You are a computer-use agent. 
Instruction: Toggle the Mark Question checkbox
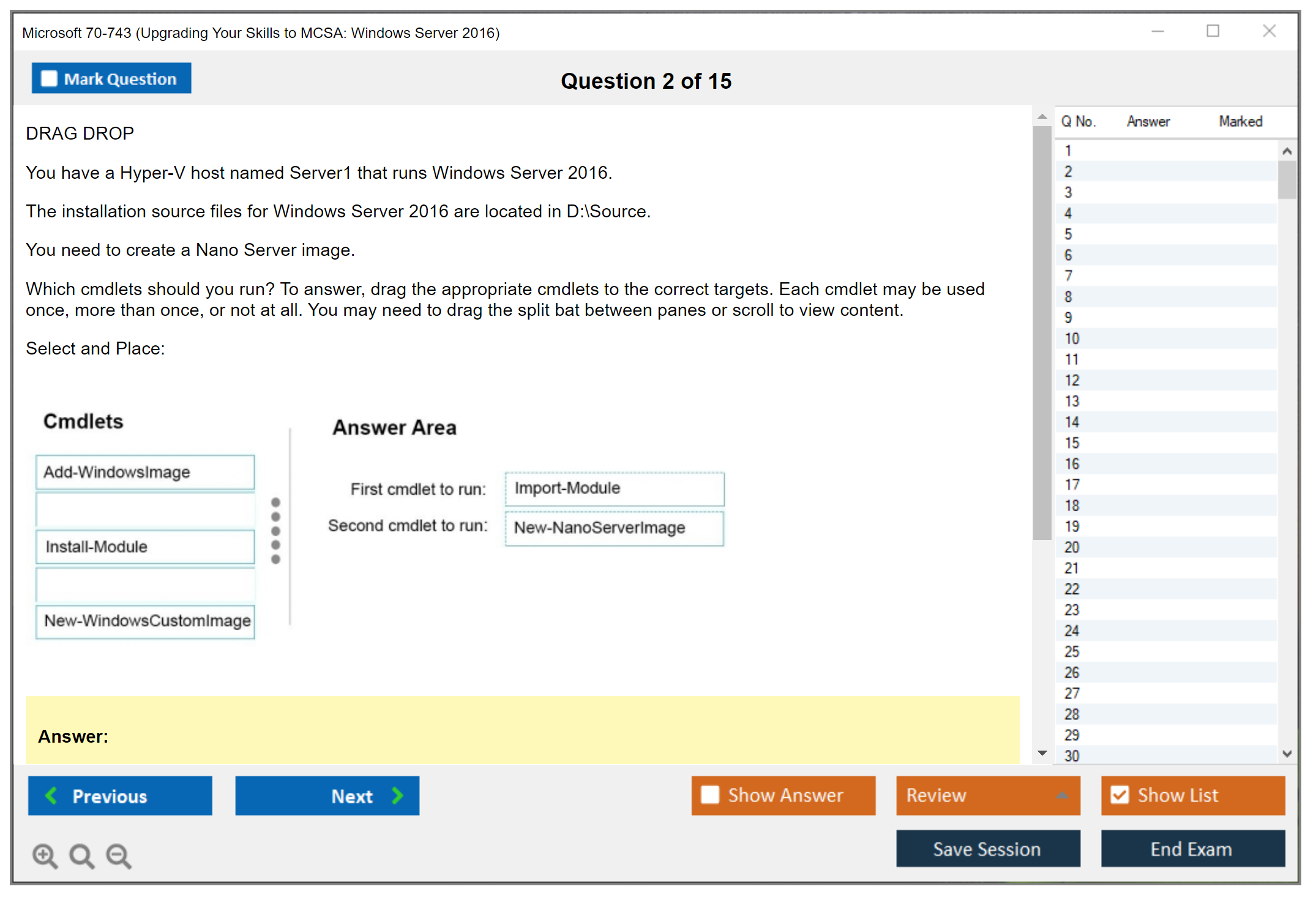49,79
